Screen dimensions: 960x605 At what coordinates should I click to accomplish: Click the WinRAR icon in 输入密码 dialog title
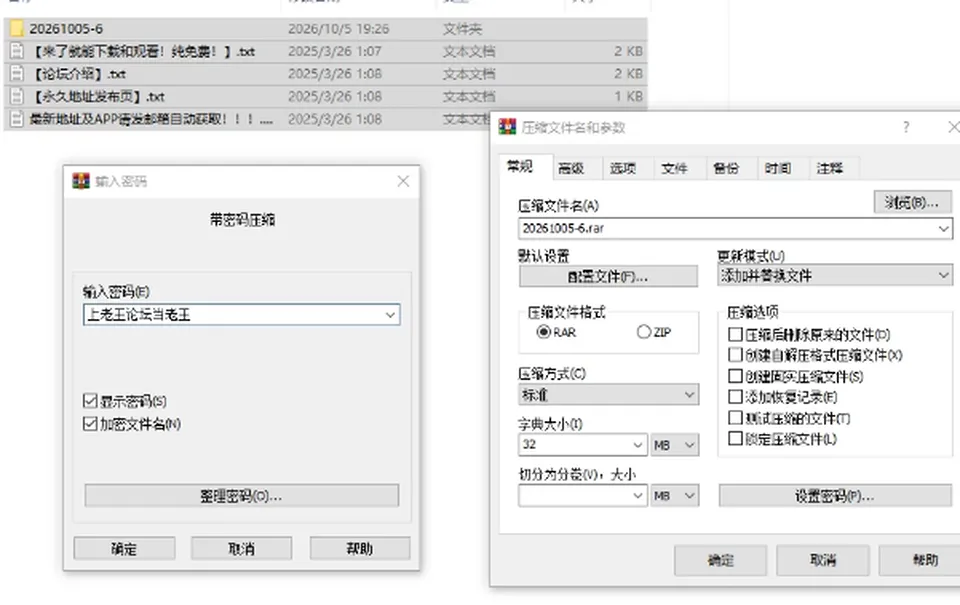[x=81, y=181]
